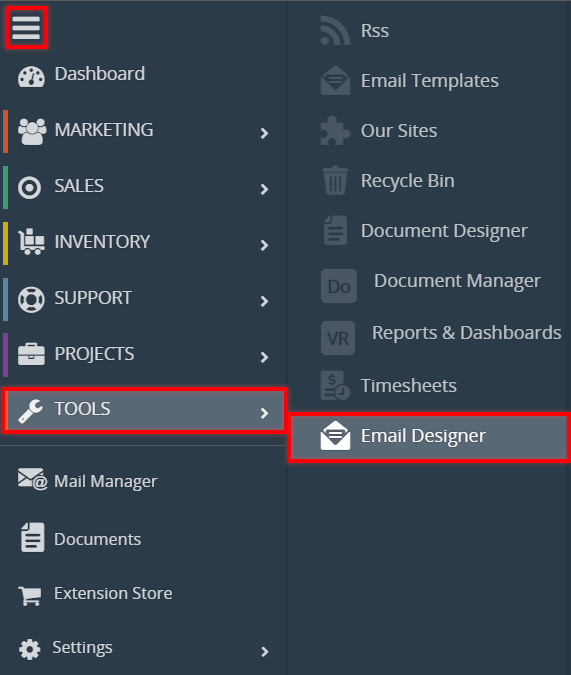
Task: Select Rss in Tools submenu
Action: pos(375,31)
